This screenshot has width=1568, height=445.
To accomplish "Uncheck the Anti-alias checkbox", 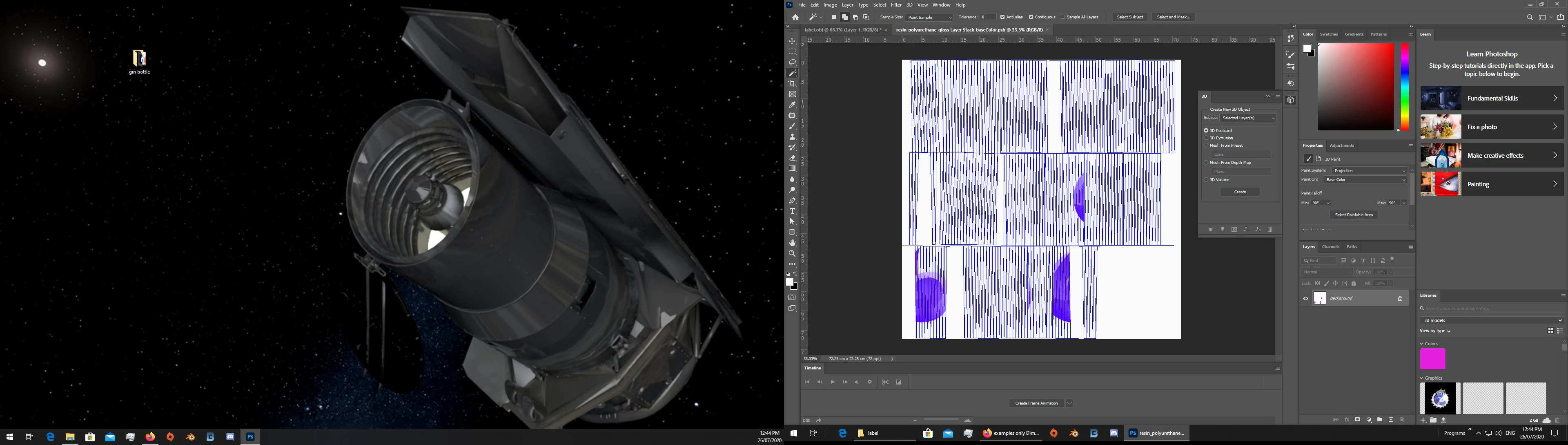I will point(1002,17).
